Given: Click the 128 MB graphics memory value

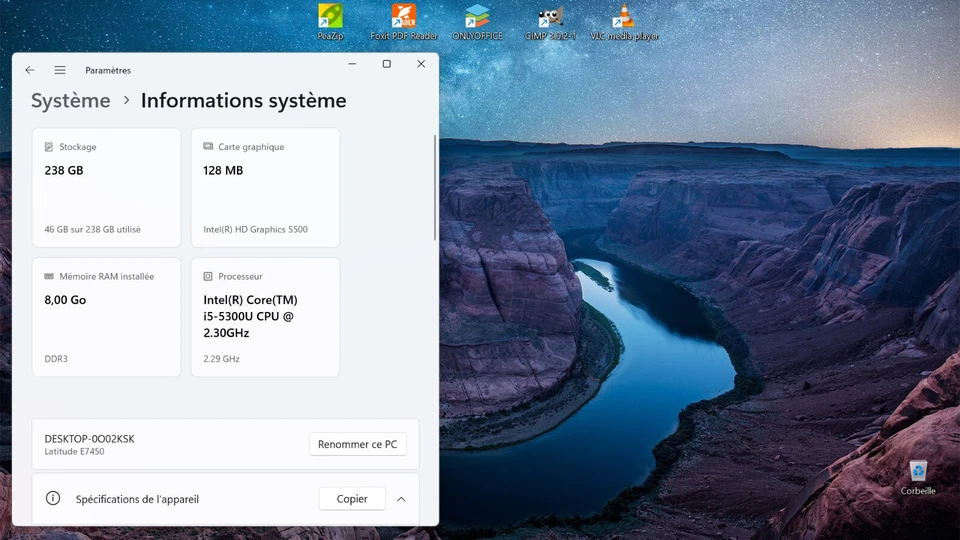Looking at the screenshot, I should 223,170.
